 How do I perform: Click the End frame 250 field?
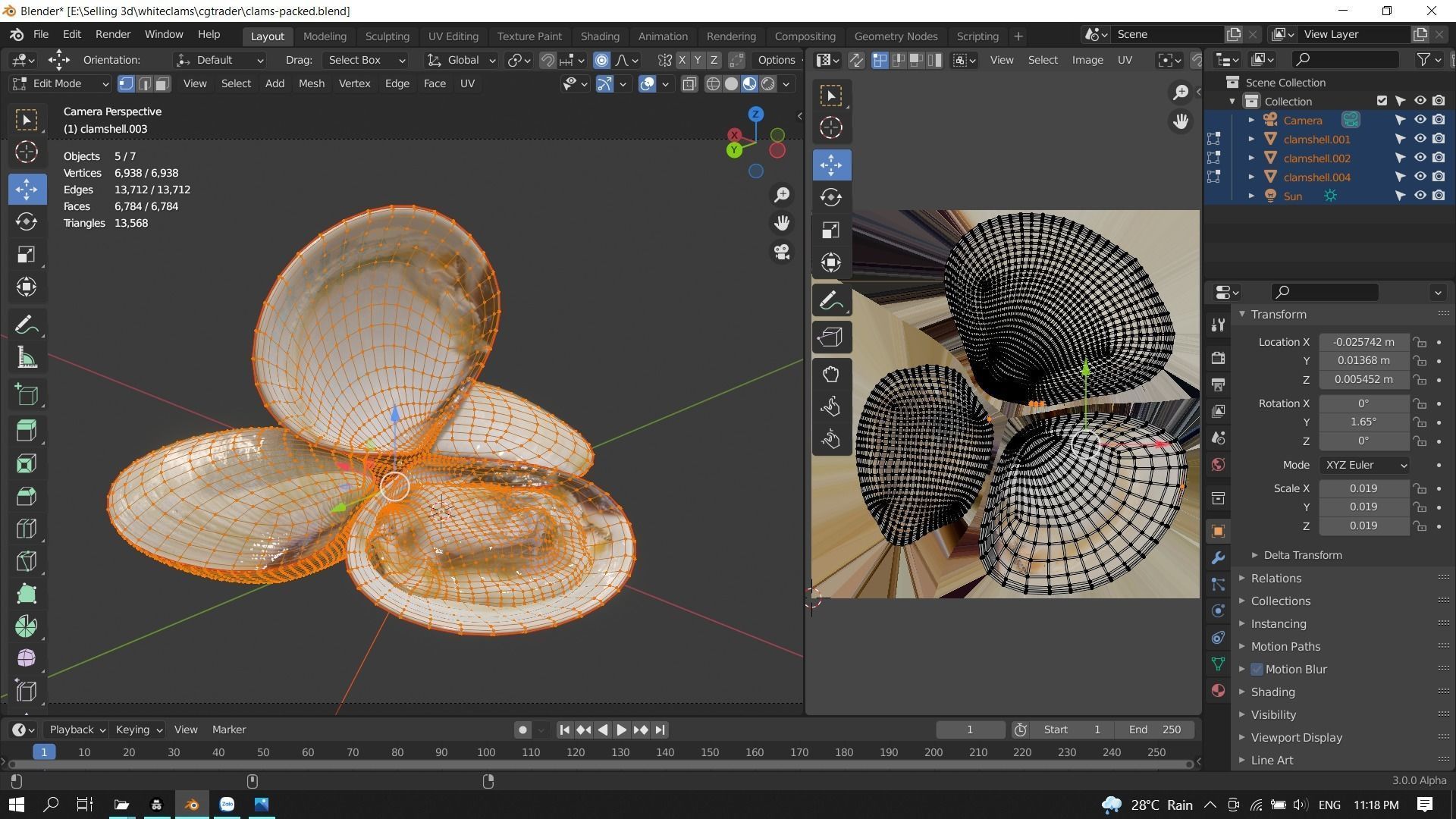click(1154, 730)
